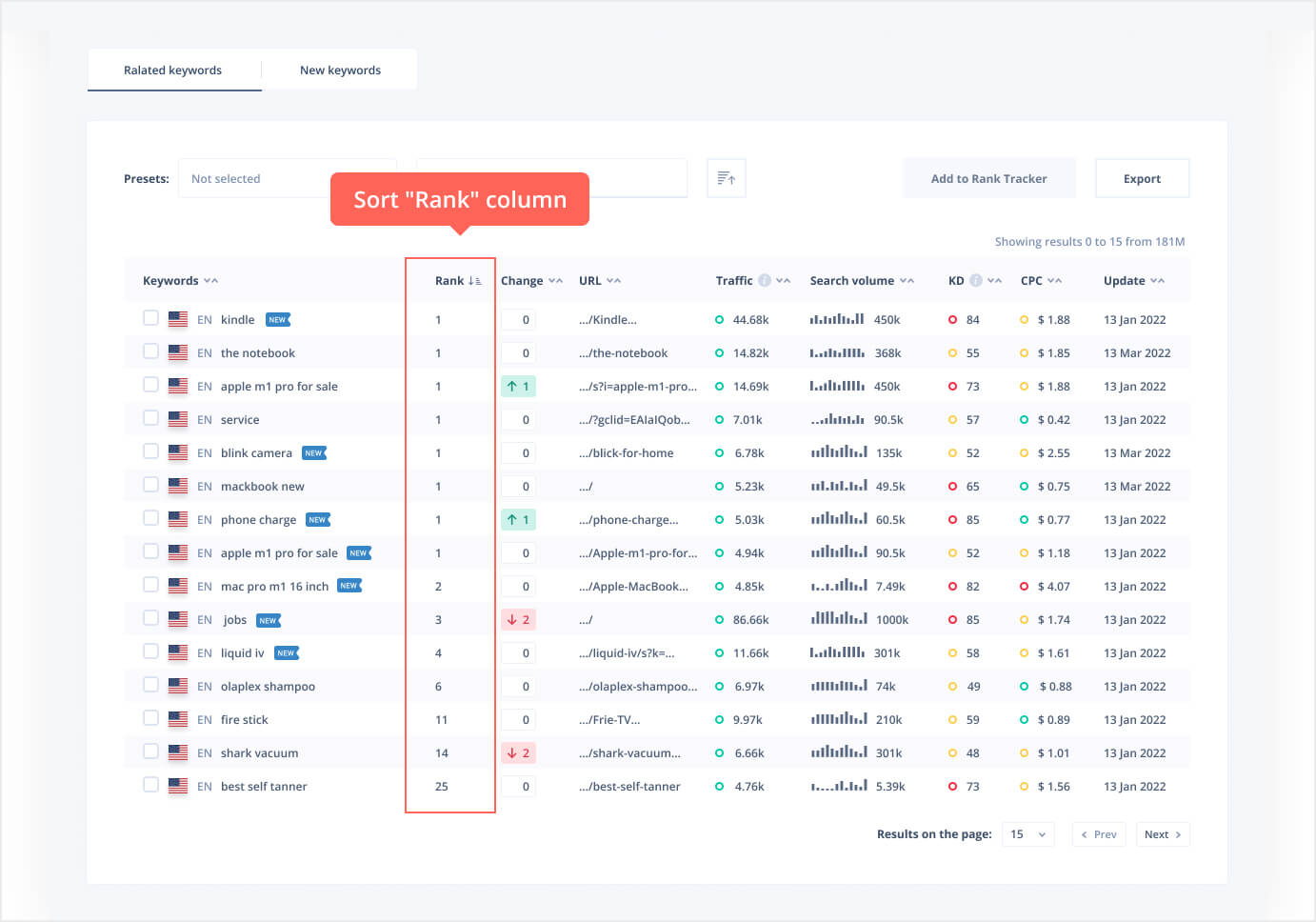
Task: Click the US flag icon in olaplex shampoo row
Action: click(x=178, y=686)
